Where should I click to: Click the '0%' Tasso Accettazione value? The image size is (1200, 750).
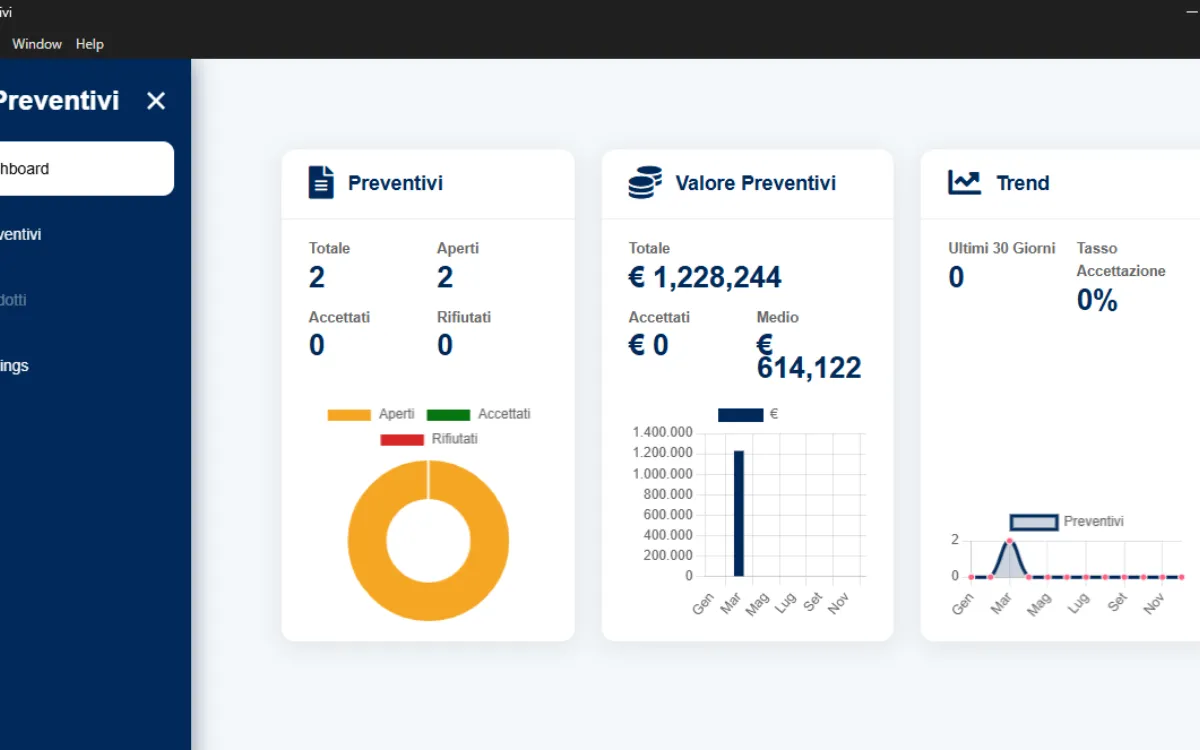tap(1097, 300)
